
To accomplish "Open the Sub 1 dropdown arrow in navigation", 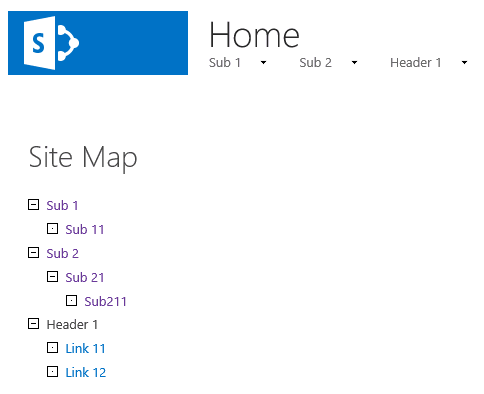I will click(x=263, y=63).
